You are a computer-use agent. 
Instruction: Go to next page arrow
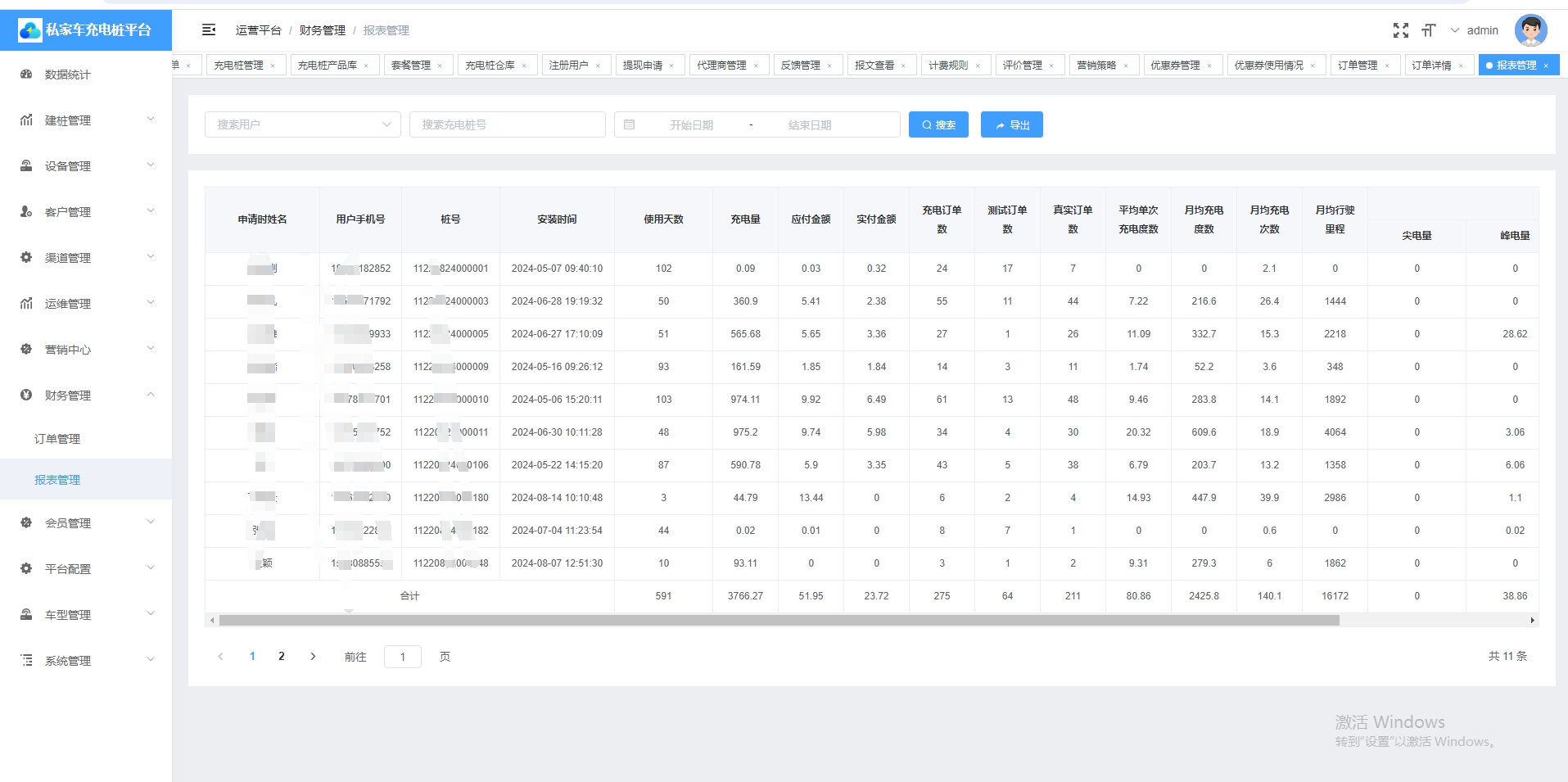[313, 657]
